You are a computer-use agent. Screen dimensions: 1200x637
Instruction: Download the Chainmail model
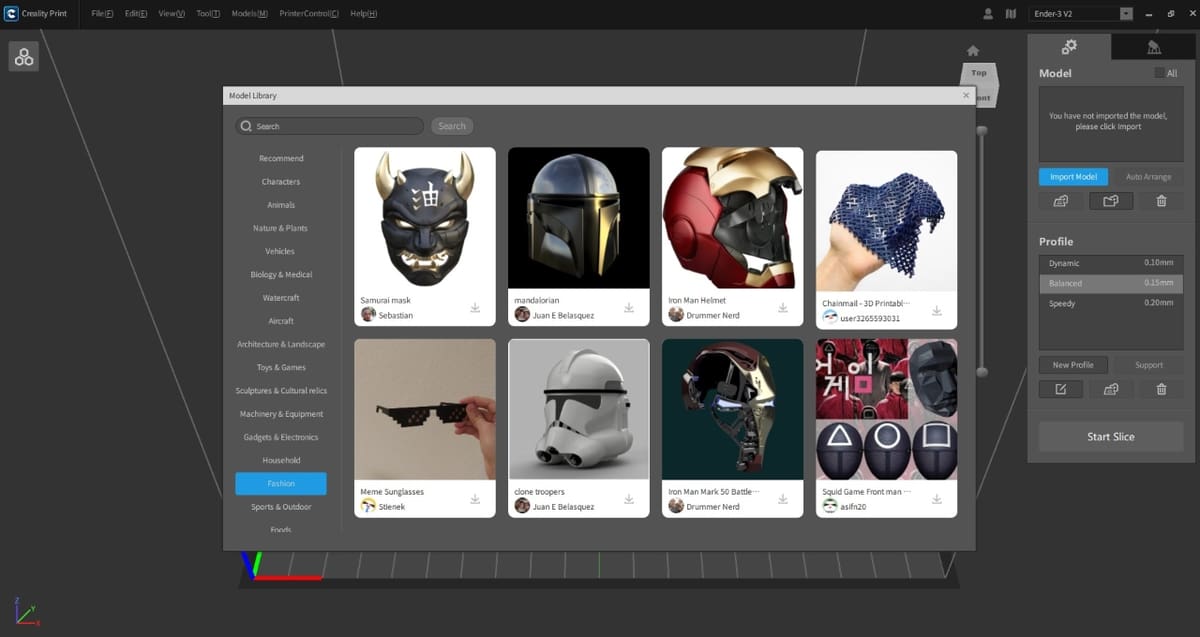[x=937, y=311]
